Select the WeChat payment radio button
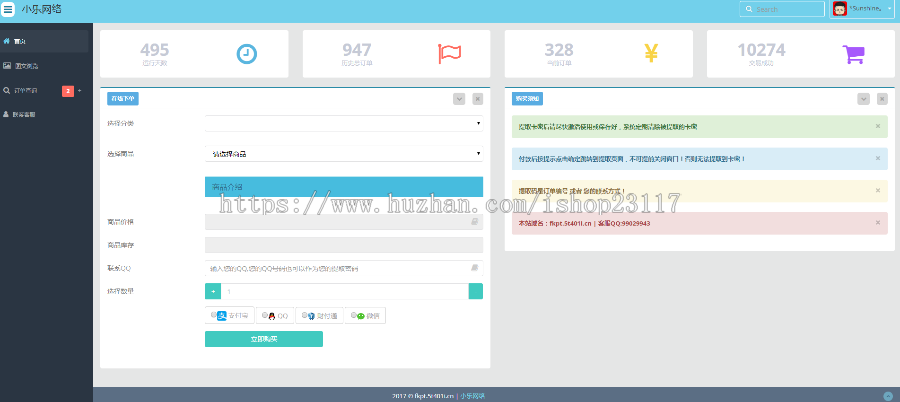 (354, 315)
